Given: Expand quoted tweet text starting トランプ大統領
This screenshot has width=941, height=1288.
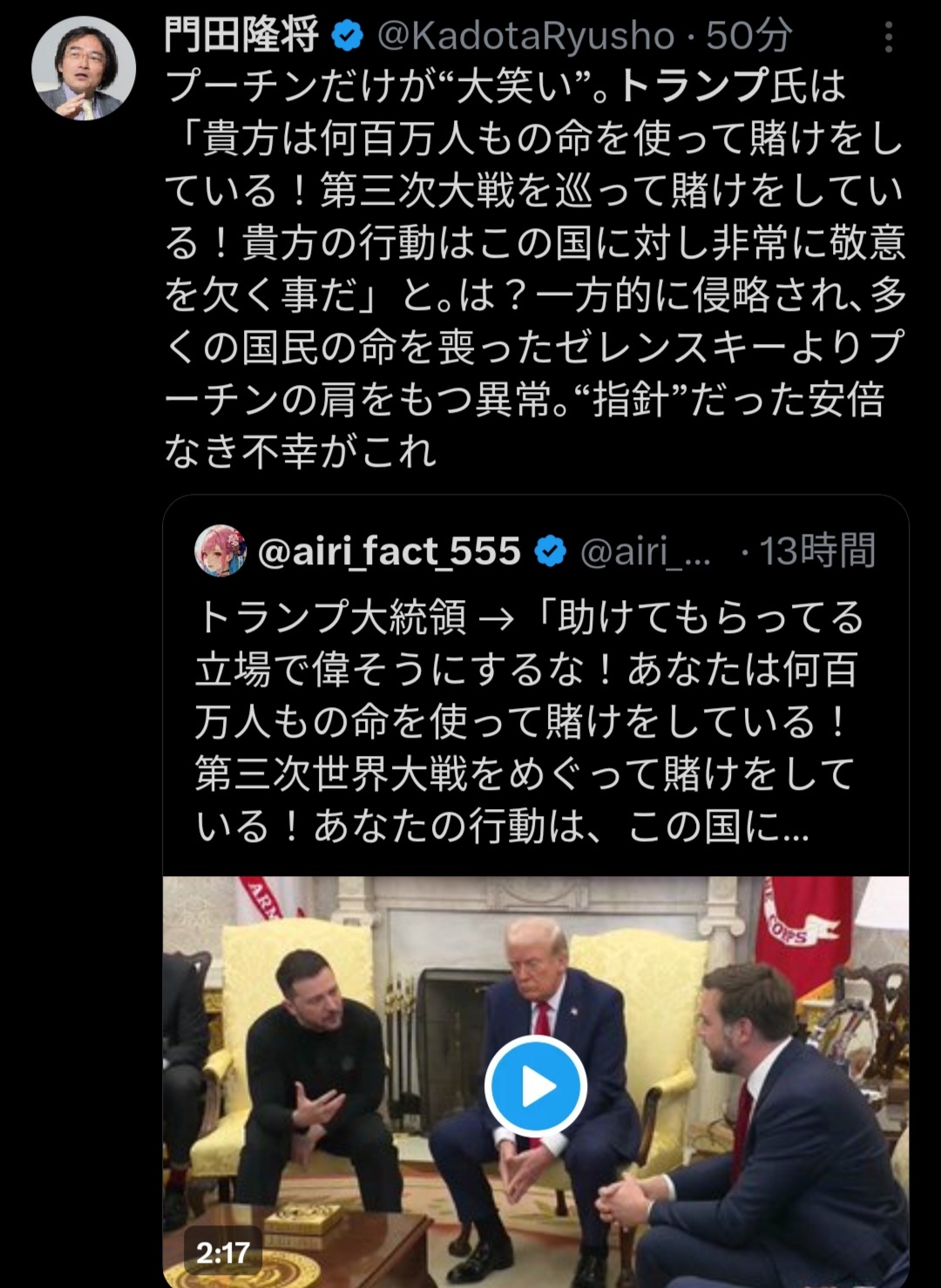Looking at the screenshot, I should point(528,721).
